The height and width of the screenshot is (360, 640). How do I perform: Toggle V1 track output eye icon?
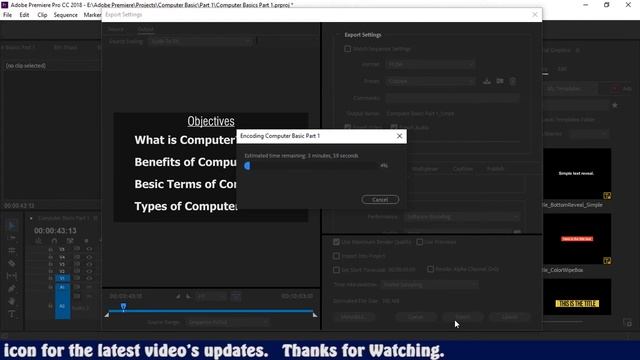89,278
